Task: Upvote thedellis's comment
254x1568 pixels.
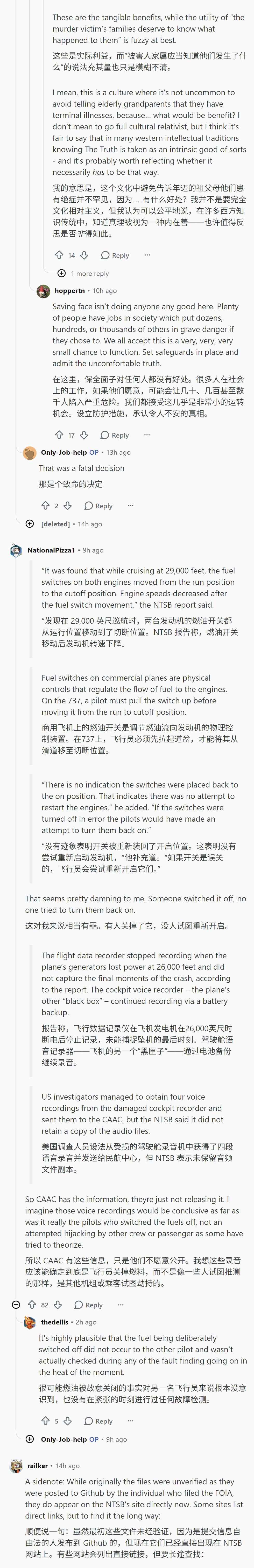Action: click(46, 1421)
